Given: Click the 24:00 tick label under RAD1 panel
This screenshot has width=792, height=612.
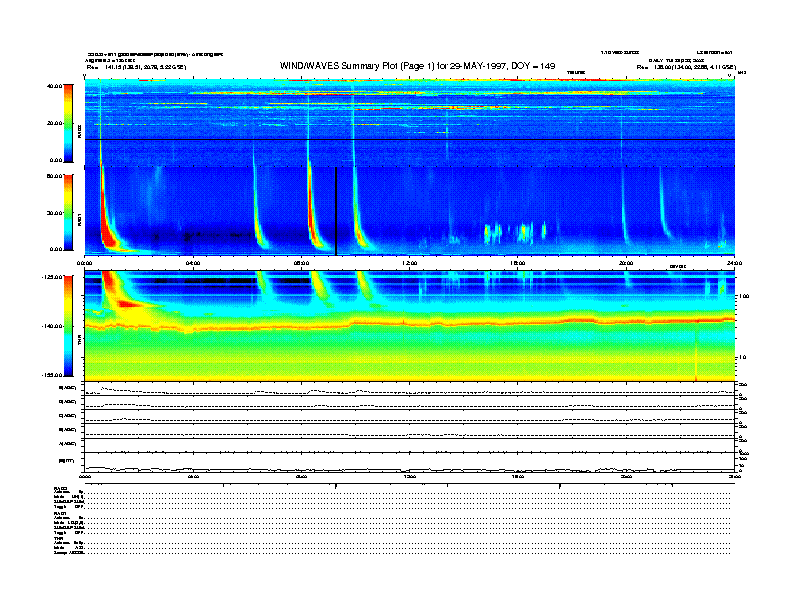Looking at the screenshot, I should point(734,263).
